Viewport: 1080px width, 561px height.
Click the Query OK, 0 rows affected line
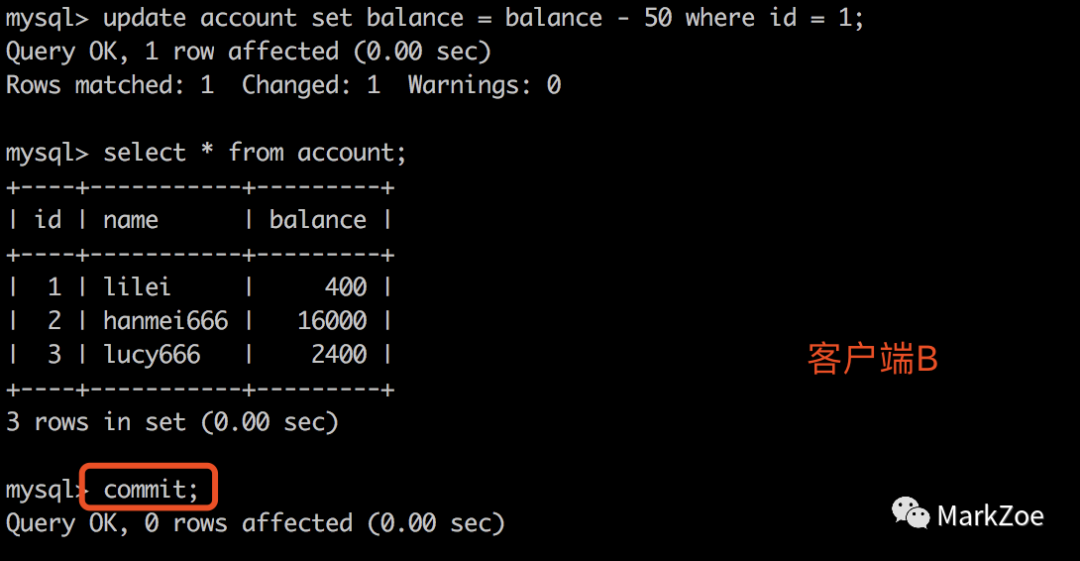(x=255, y=523)
